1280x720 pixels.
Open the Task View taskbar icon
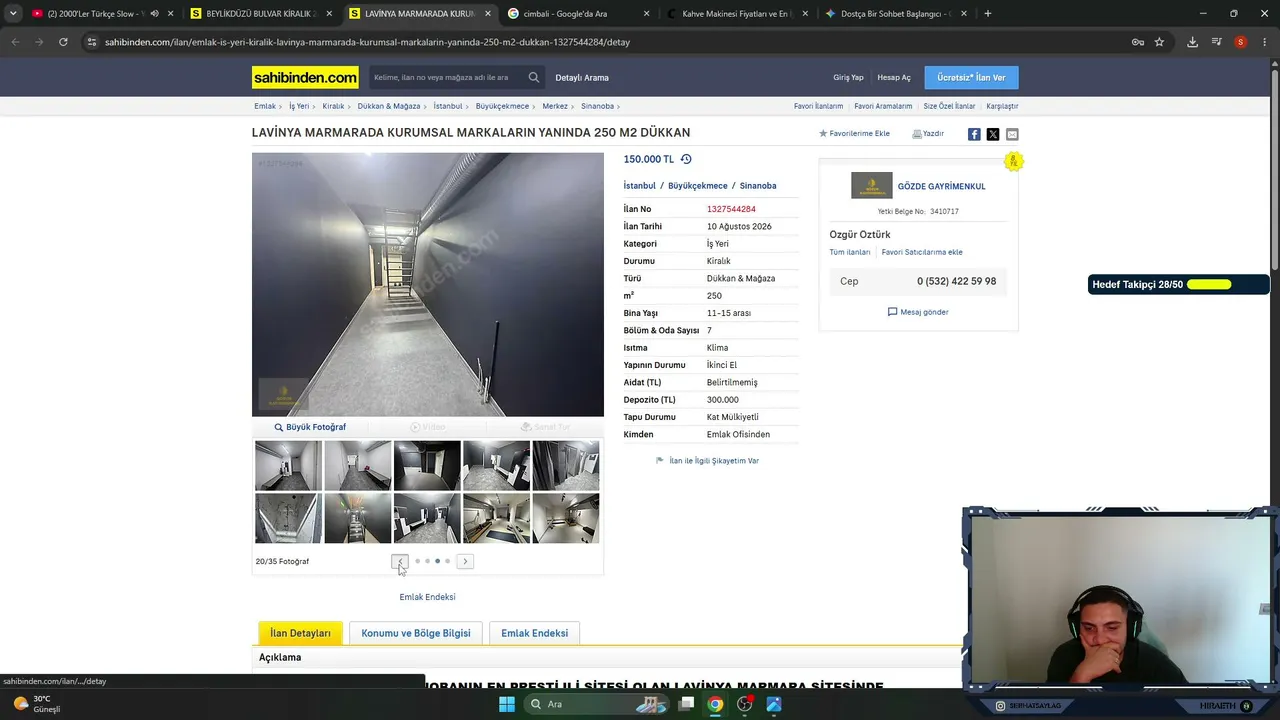click(x=686, y=704)
